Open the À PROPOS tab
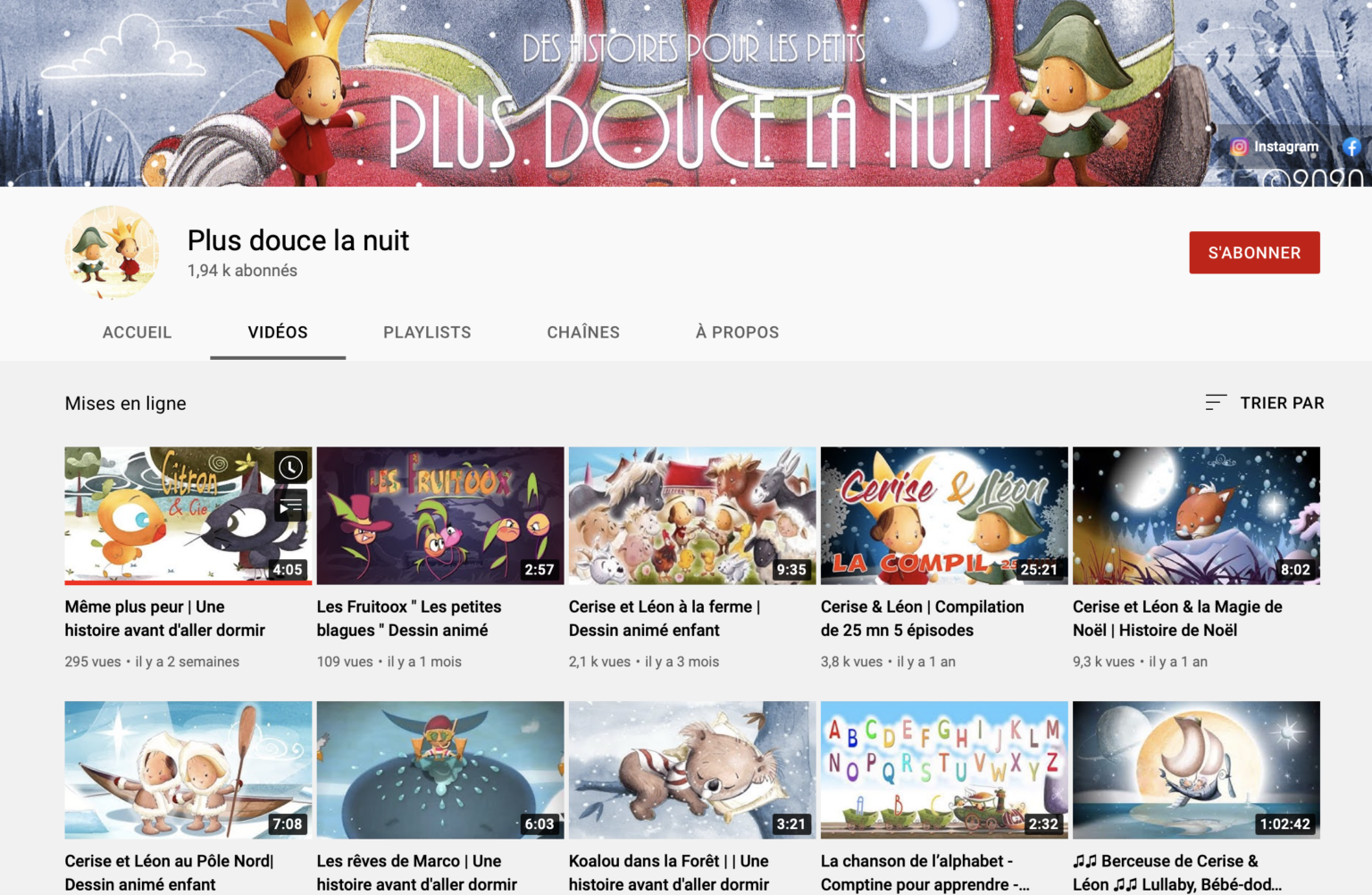The image size is (1372, 895). [737, 332]
